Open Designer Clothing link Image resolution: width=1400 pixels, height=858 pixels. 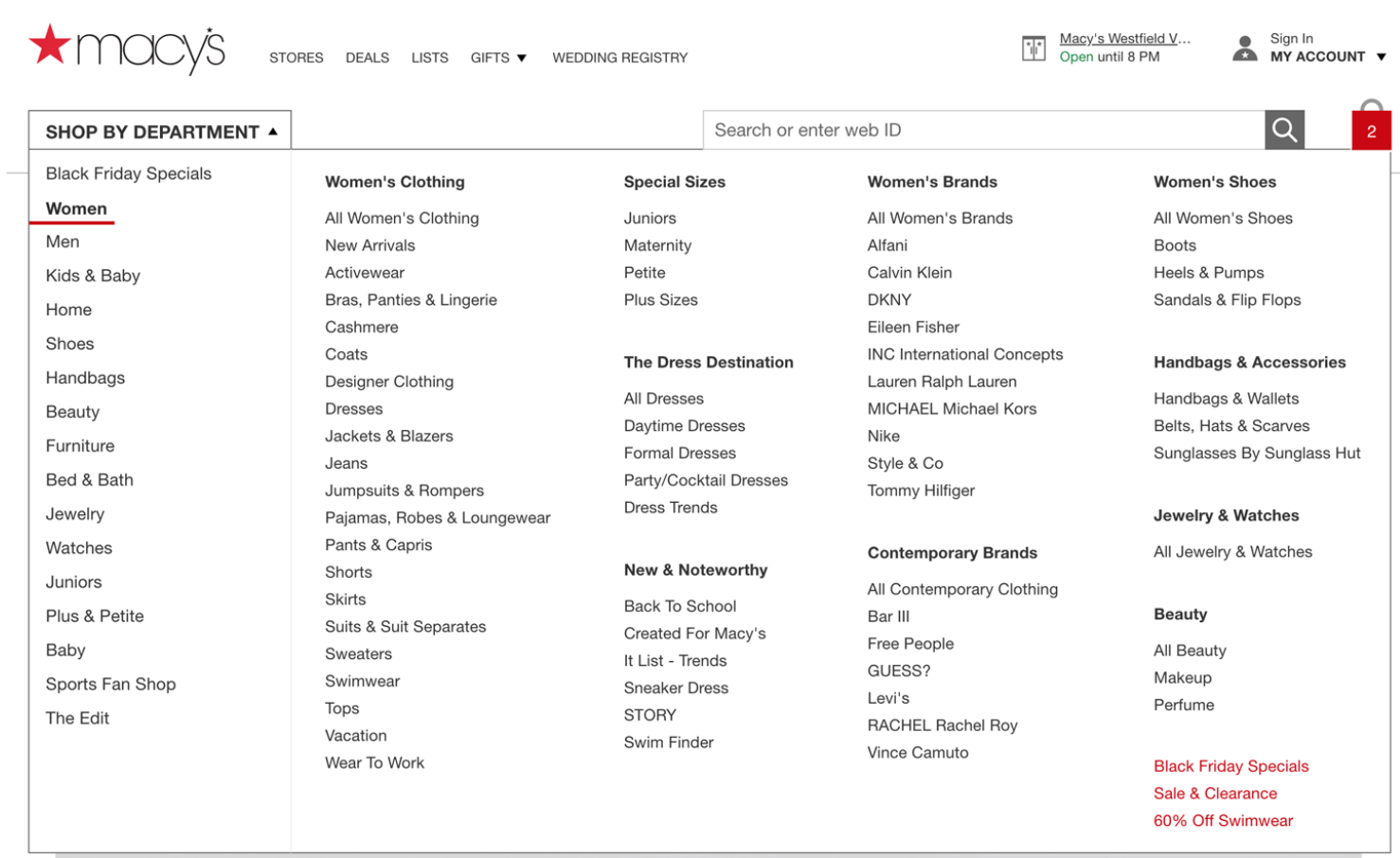coord(389,382)
